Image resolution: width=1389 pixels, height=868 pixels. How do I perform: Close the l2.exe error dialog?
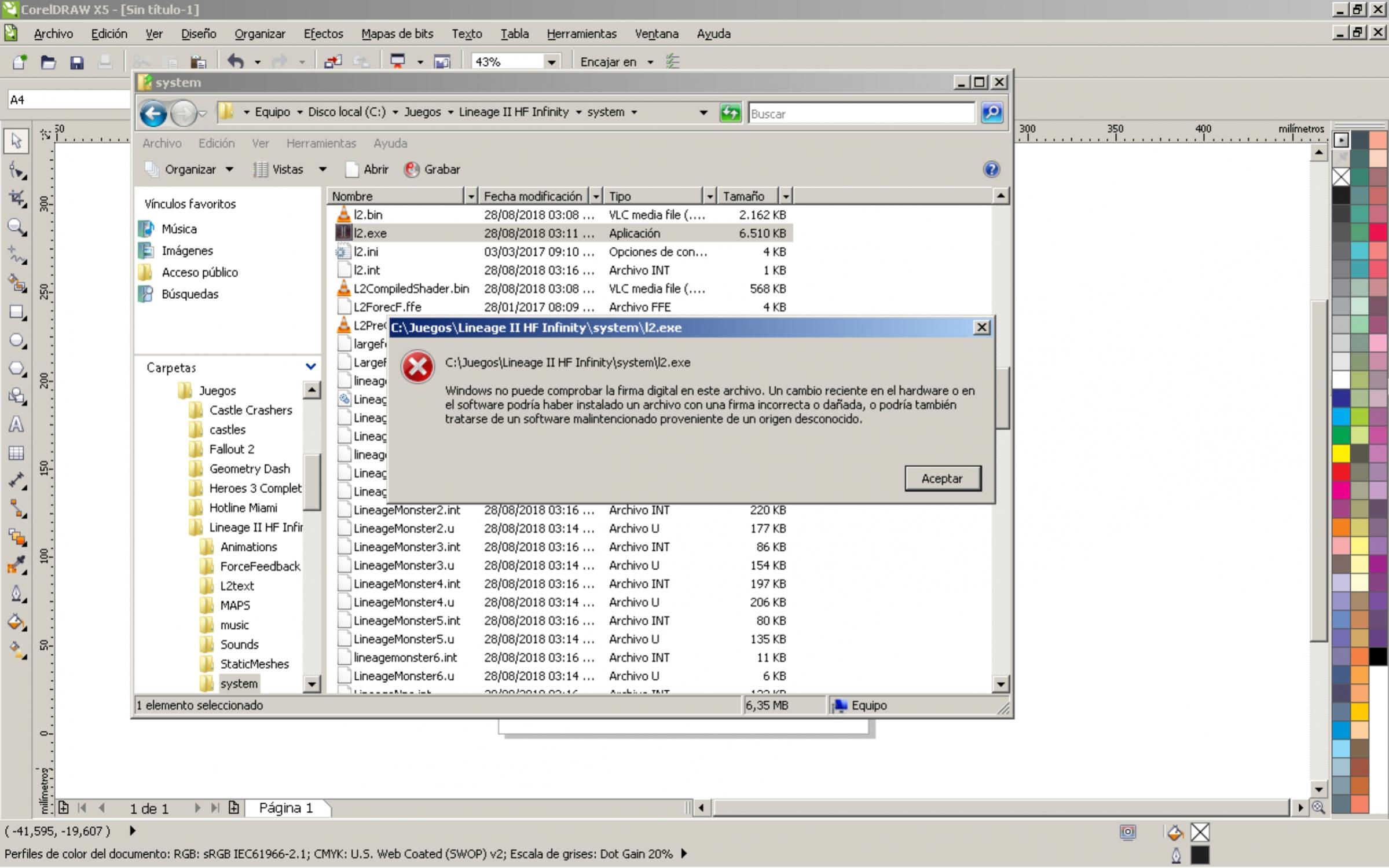coord(981,327)
